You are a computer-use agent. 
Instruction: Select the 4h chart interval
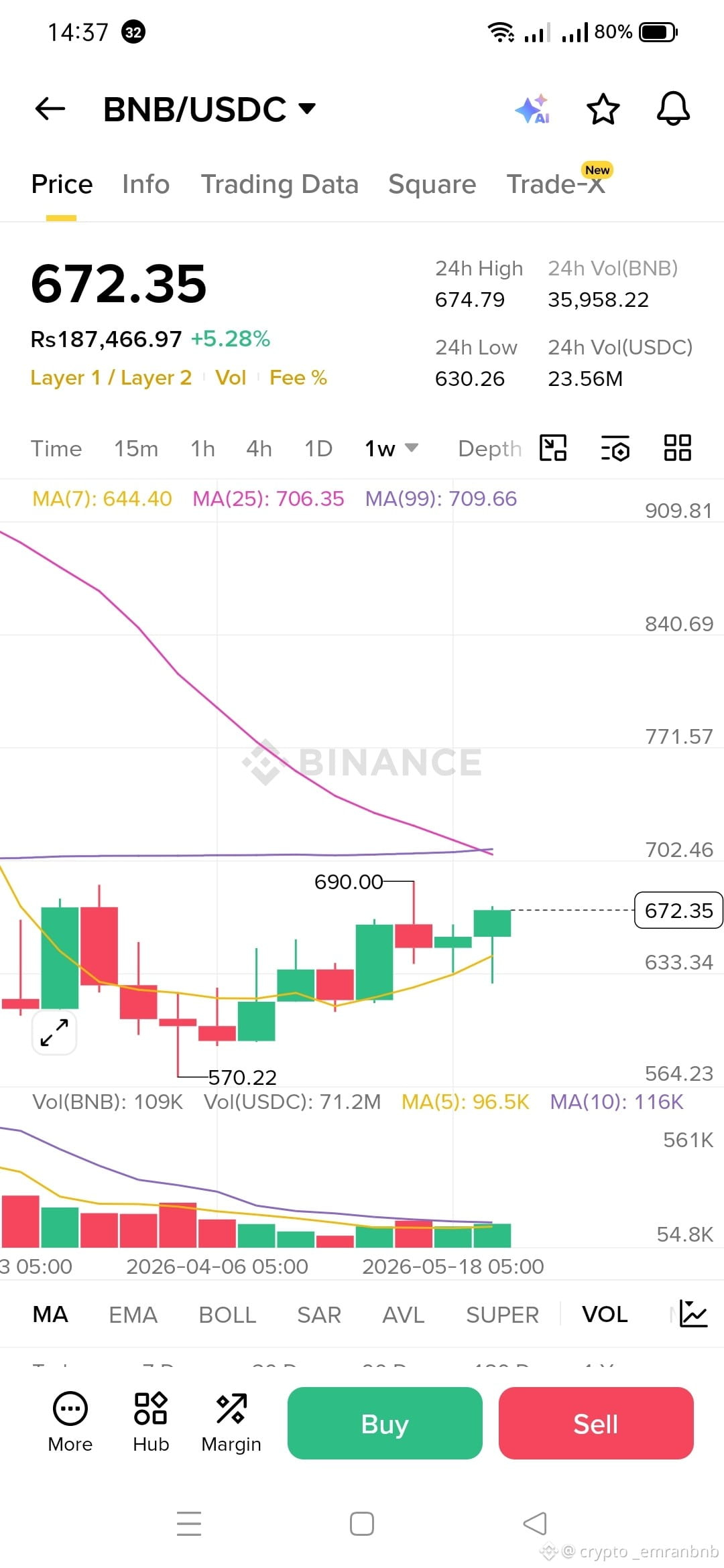(x=259, y=448)
